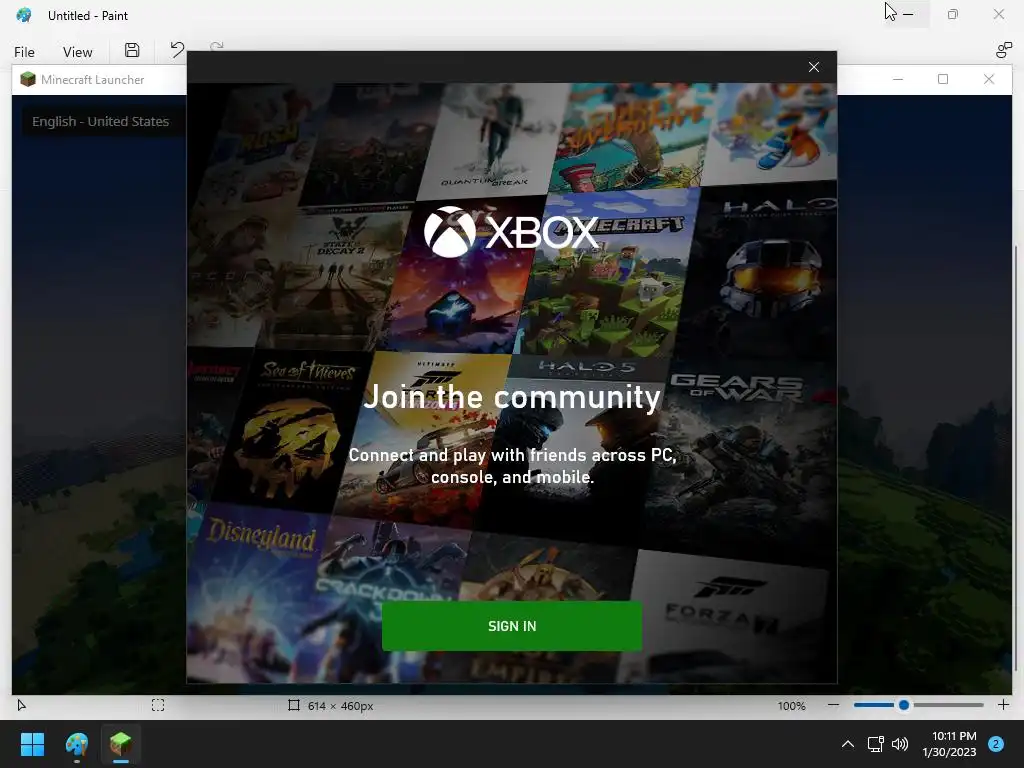Click the cursor position icon in status bar
Screen dimensions: 1024x768
click(x=22, y=705)
